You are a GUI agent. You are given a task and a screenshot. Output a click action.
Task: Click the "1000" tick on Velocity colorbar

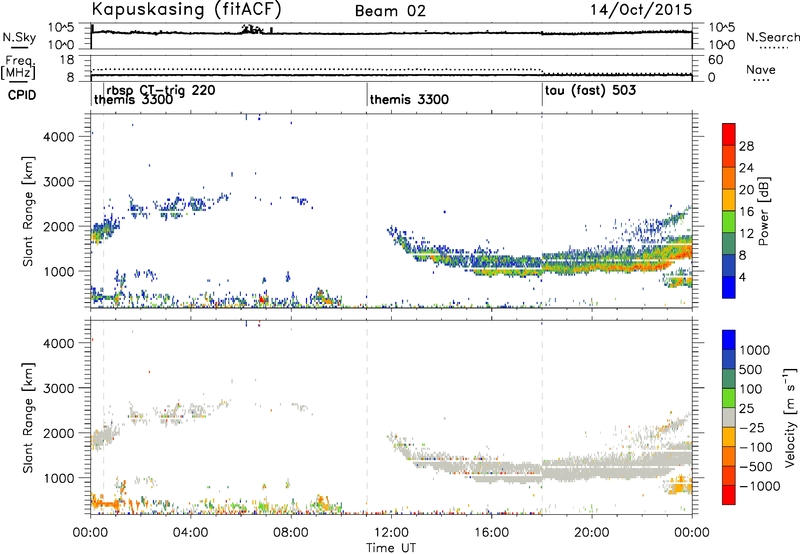(x=755, y=350)
